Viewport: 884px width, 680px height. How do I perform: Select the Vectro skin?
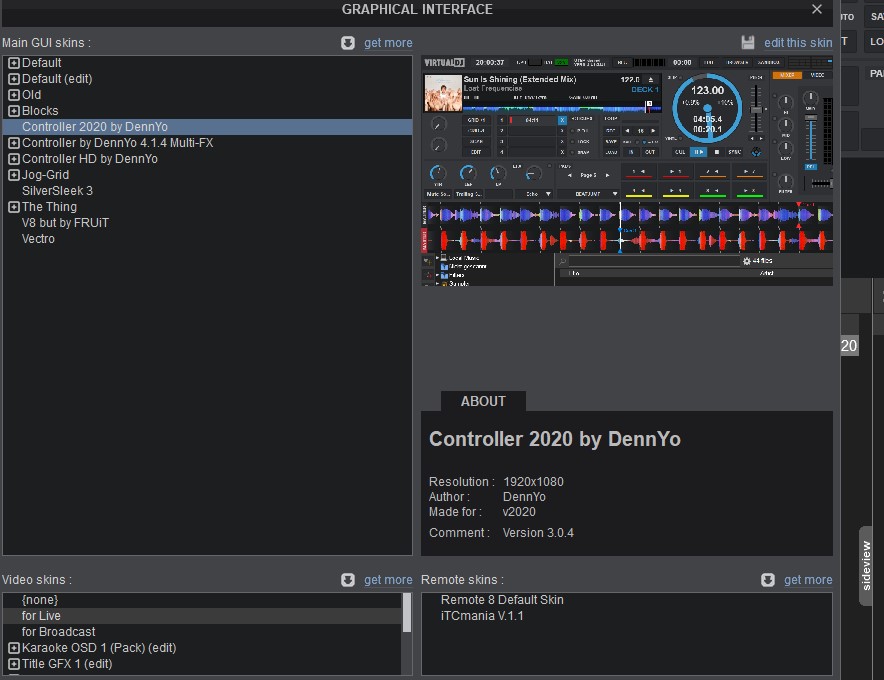tap(207, 239)
